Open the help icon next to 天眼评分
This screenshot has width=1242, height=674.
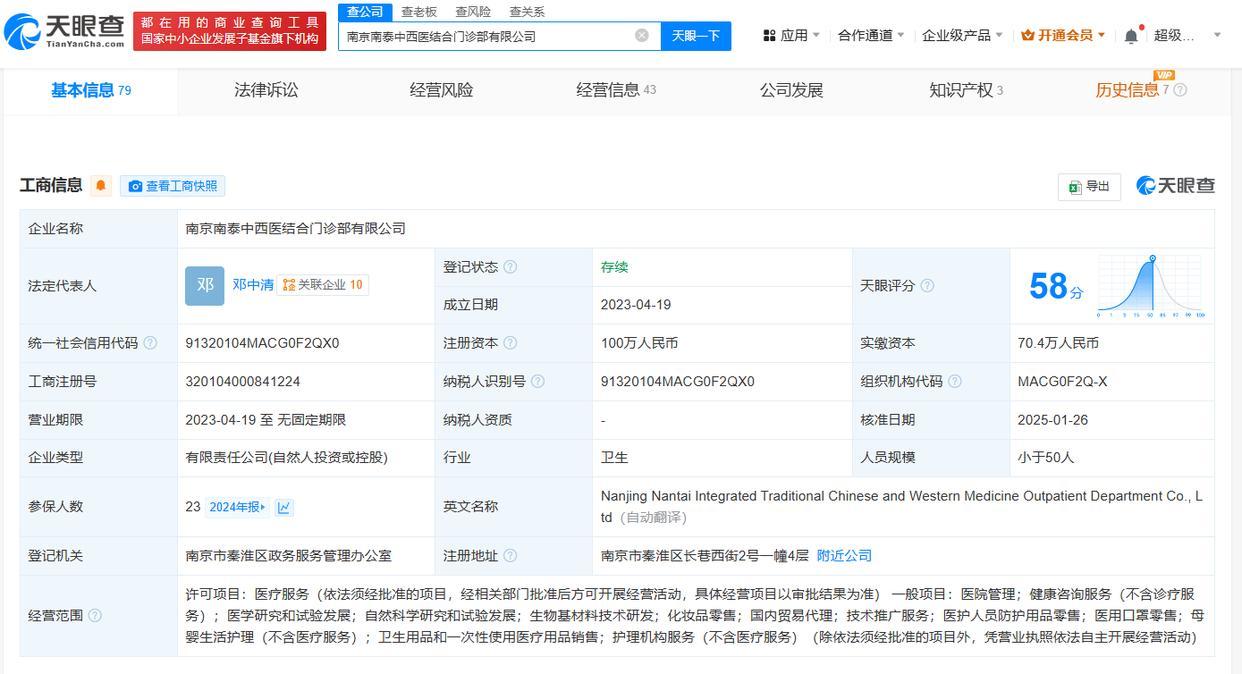927,286
